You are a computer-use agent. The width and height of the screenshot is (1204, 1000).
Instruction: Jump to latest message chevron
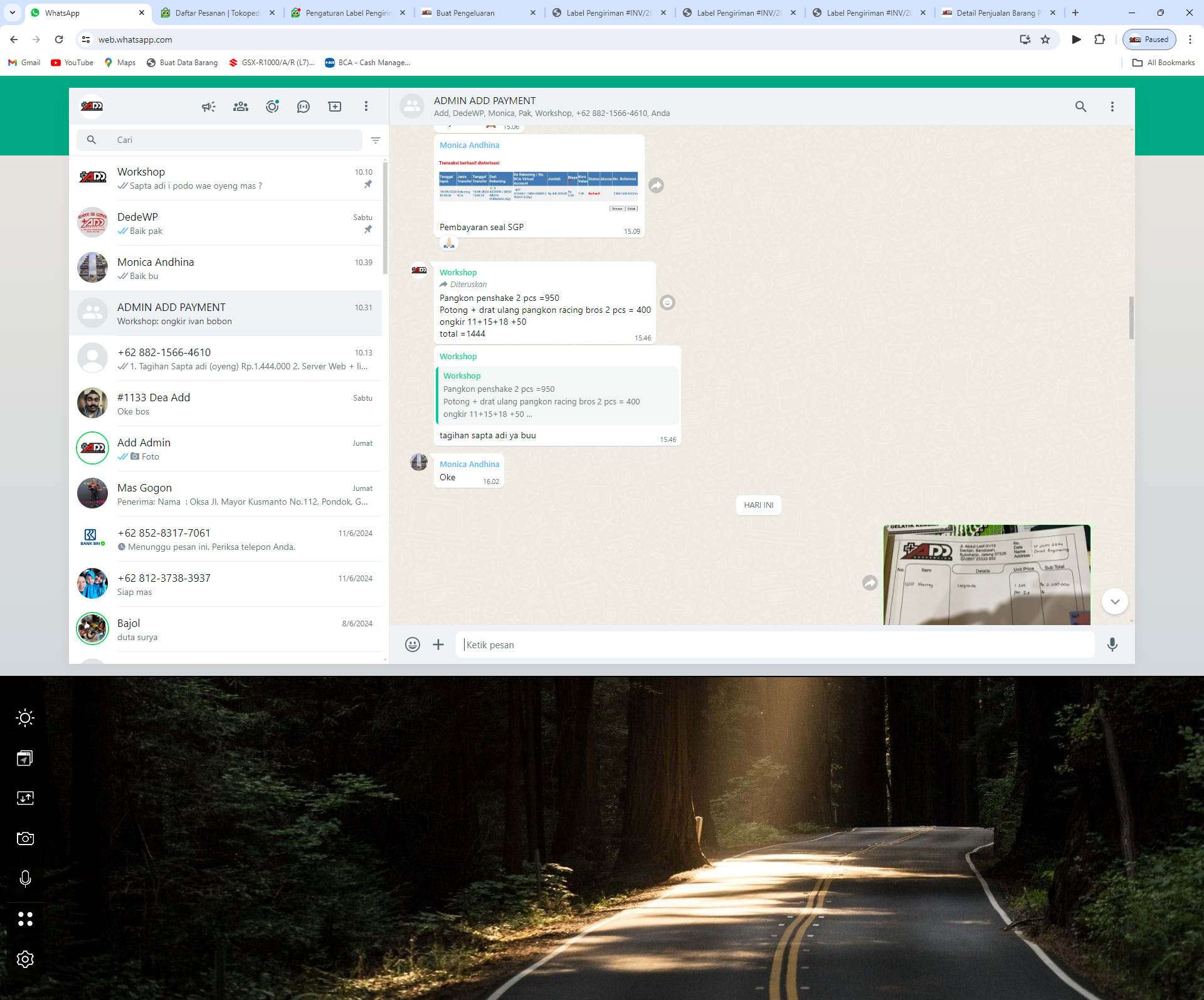[1114, 602]
